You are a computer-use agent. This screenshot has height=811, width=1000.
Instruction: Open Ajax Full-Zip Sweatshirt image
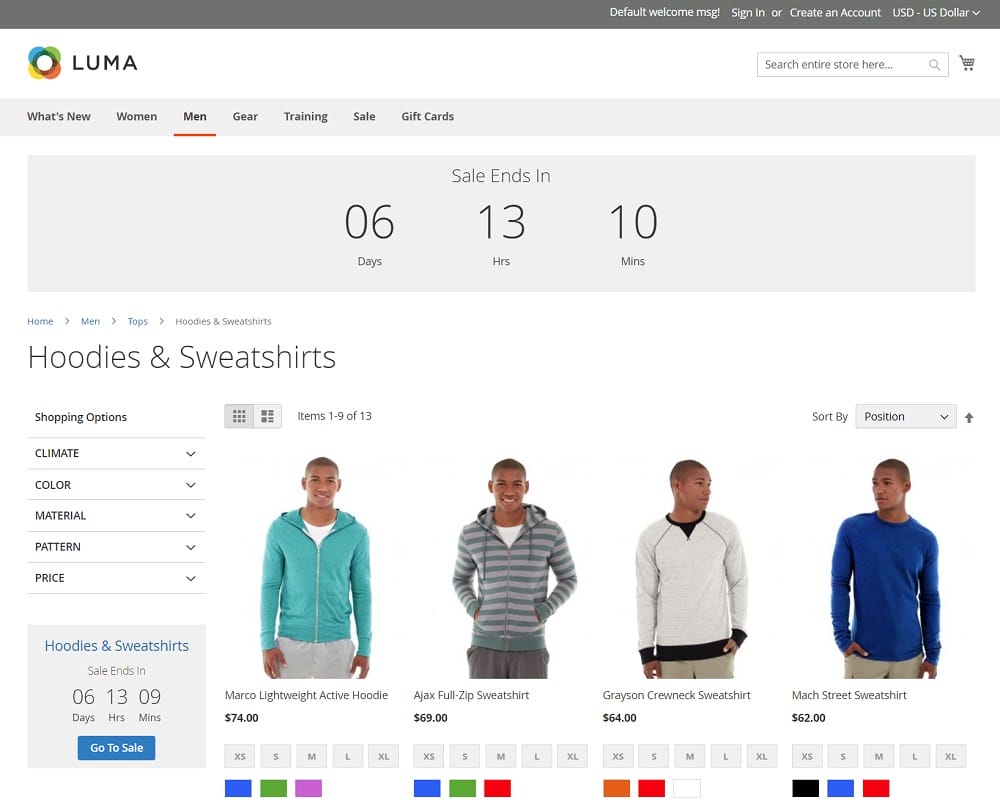coord(508,567)
